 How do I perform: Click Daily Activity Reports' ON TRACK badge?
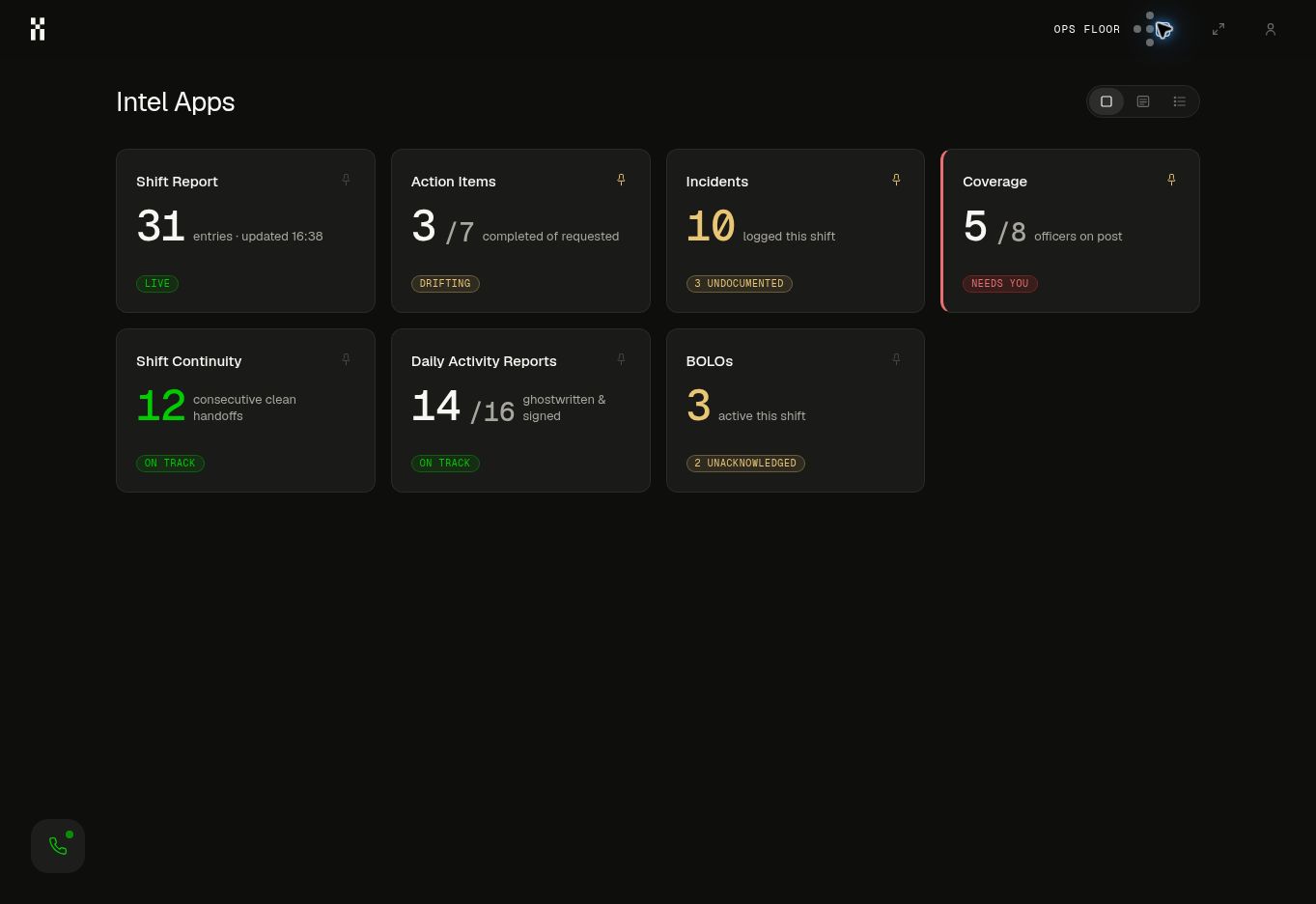coord(445,464)
